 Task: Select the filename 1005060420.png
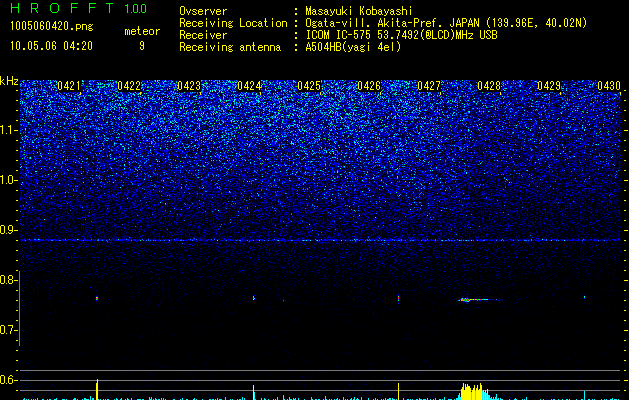tap(52, 26)
